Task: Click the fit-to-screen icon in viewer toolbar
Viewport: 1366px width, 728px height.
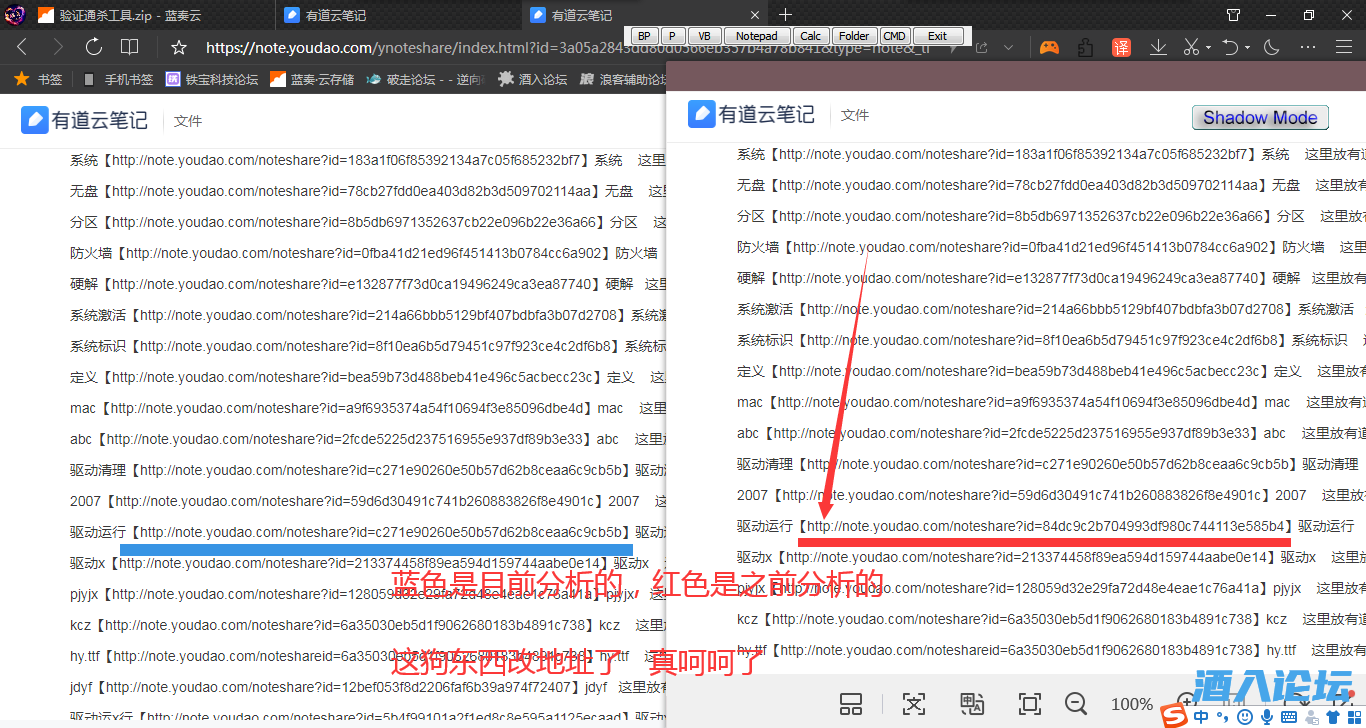Action: pyautogui.click(x=1029, y=703)
